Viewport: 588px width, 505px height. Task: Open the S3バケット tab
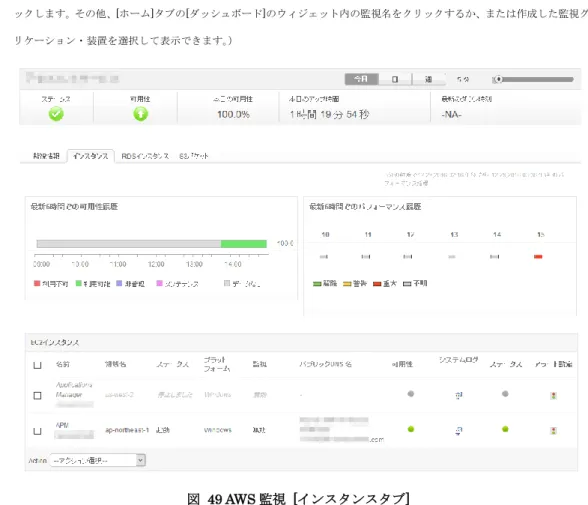click(x=194, y=156)
